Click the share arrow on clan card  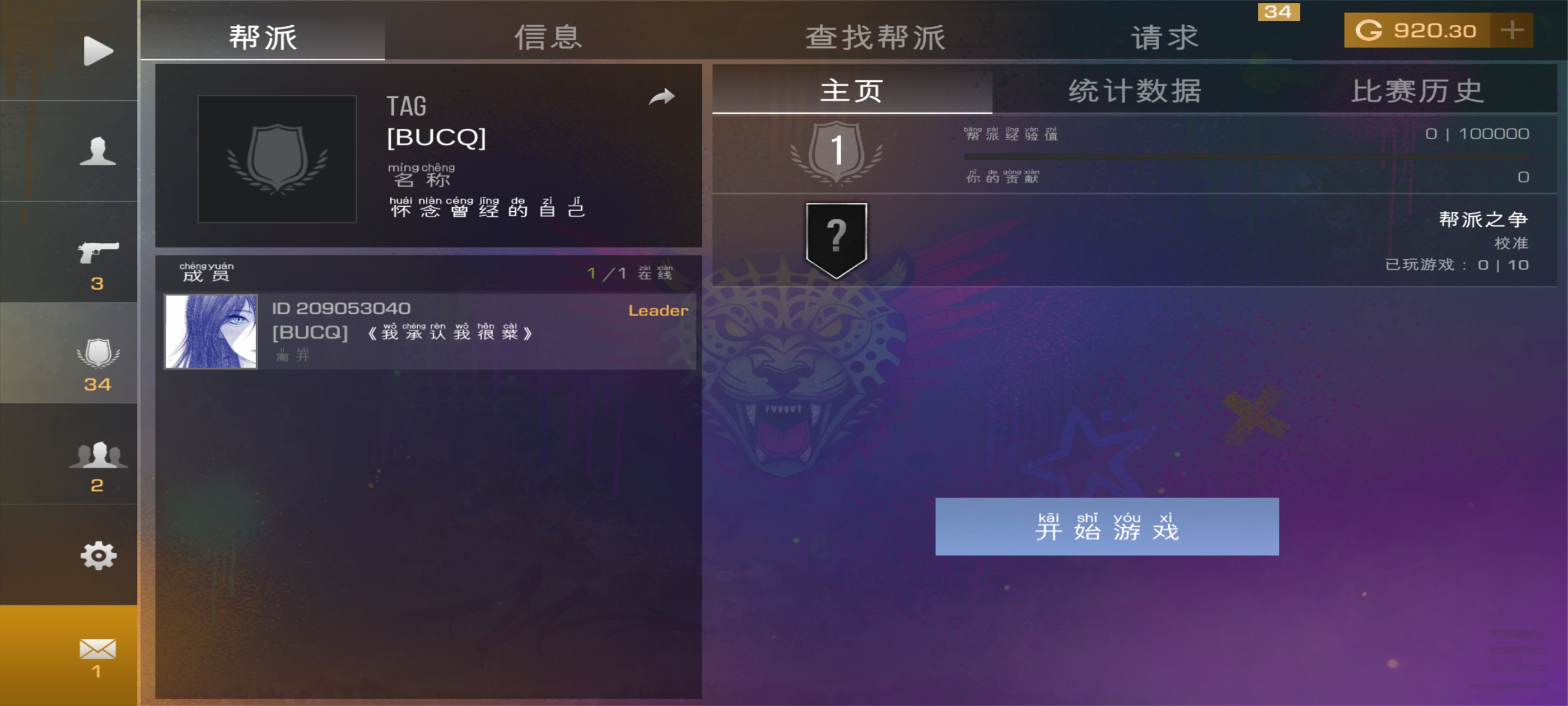pyautogui.click(x=662, y=96)
